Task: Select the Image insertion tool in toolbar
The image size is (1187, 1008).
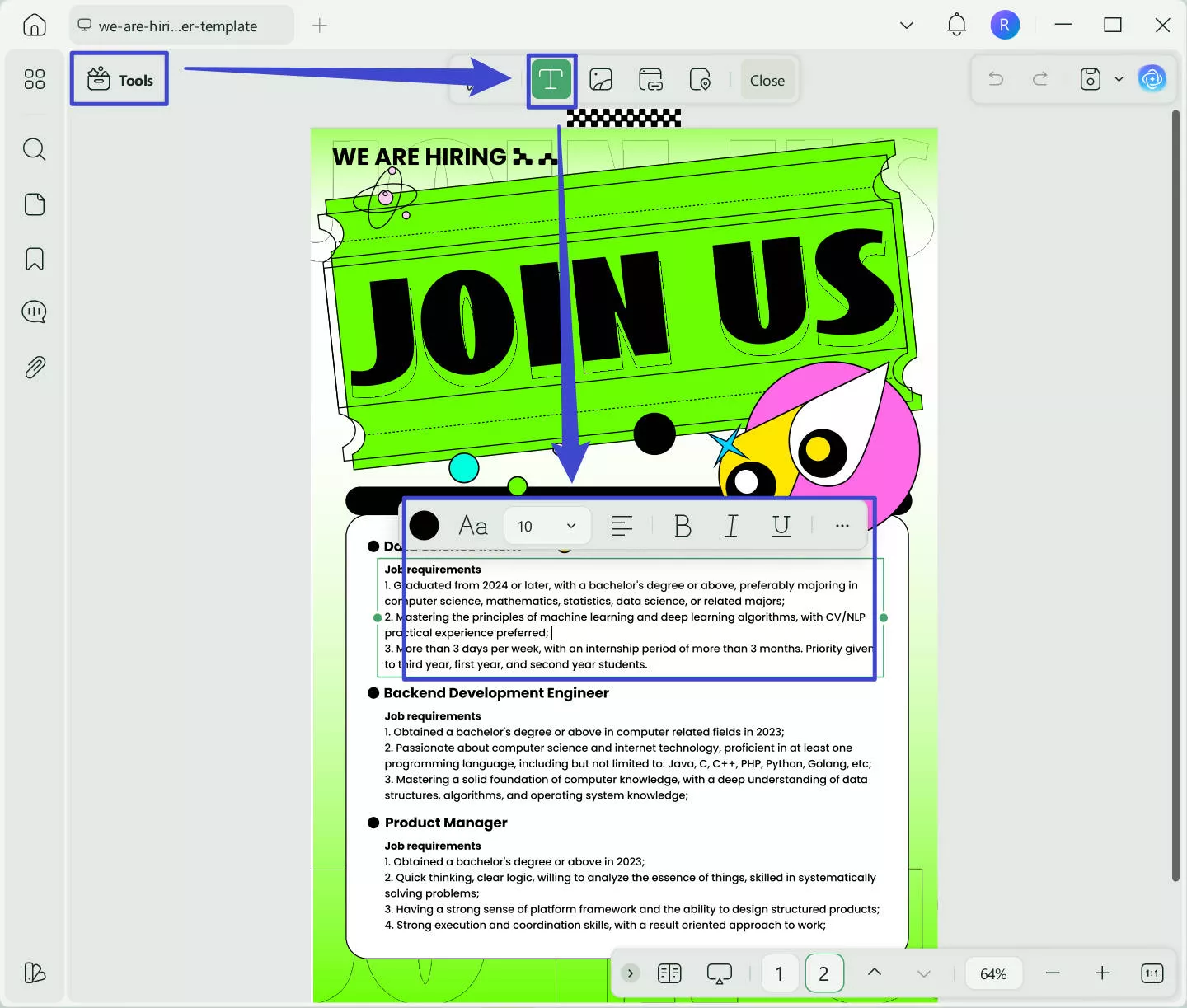Action: click(x=601, y=79)
